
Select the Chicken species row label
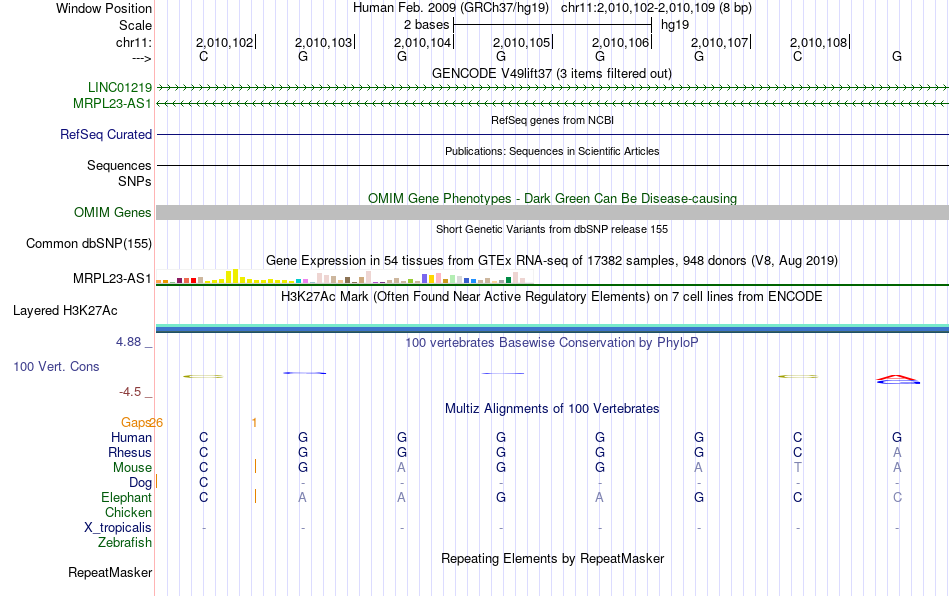coord(128,512)
